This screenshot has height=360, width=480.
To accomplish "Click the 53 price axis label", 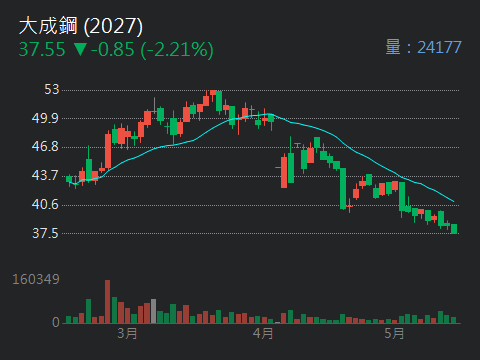I will (x=52, y=89).
